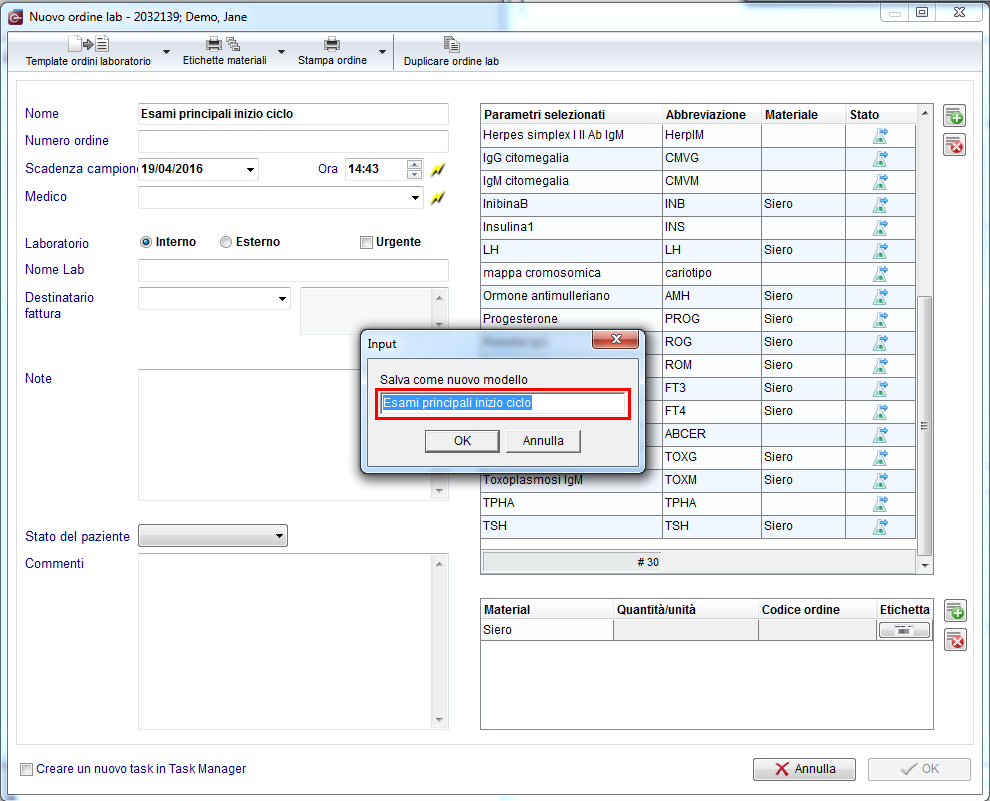Expand Stampa ordine dropdown arrow
Screen dimensions: 990x801
point(382,52)
